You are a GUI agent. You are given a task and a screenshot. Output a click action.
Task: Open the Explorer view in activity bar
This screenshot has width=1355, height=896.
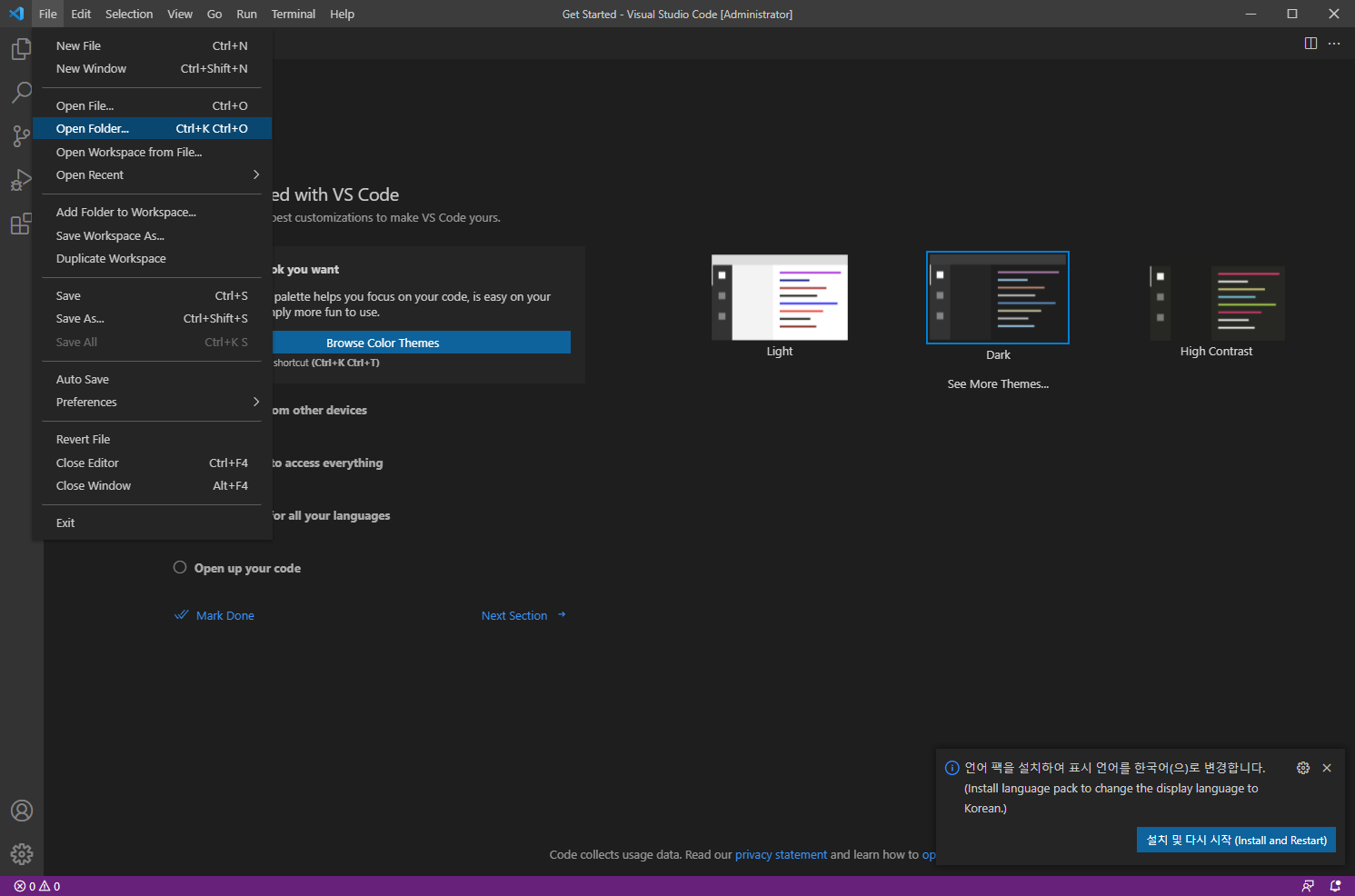pos(21,49)
